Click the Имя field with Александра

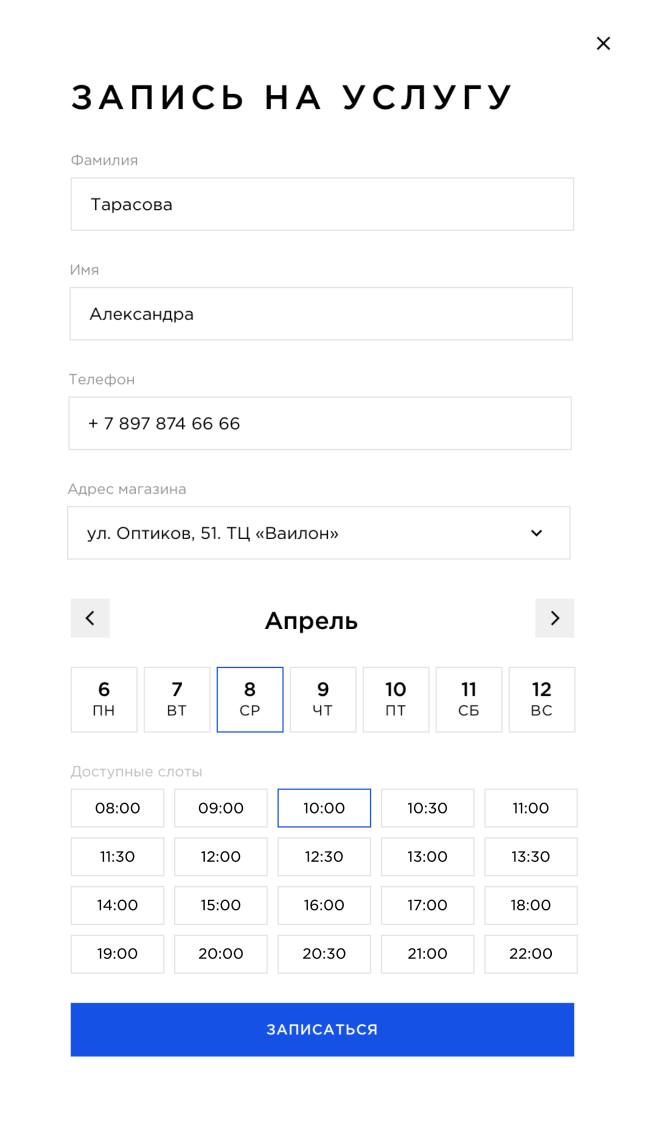click(x=321, y=314)
